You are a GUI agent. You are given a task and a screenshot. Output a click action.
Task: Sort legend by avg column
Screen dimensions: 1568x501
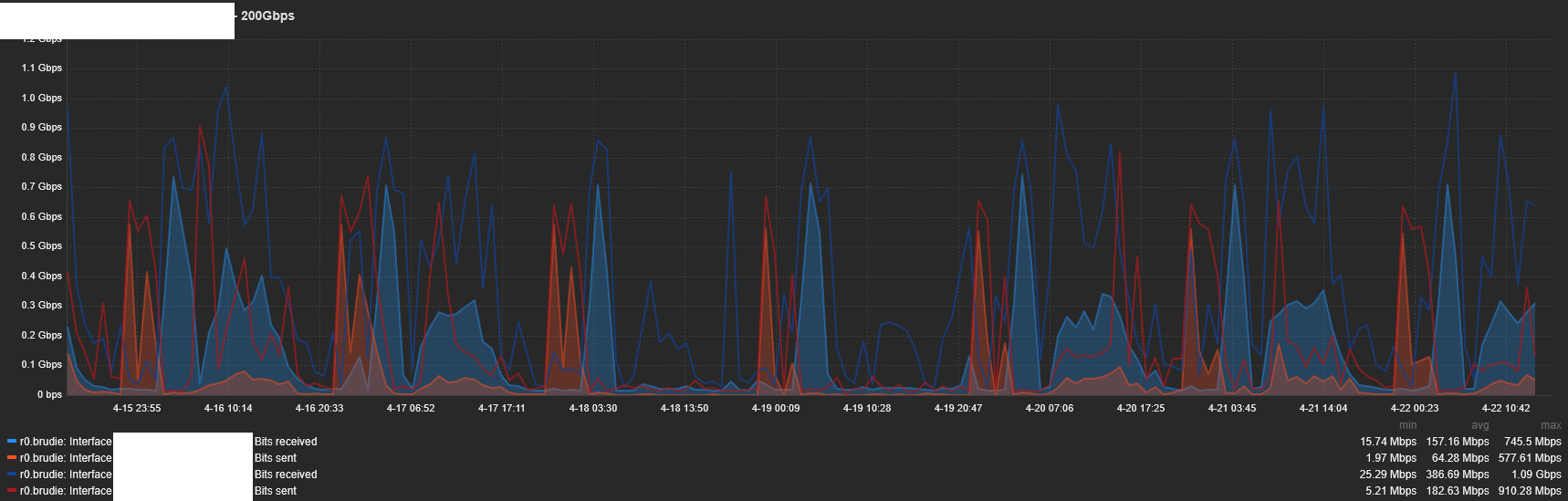point(1479,425)
